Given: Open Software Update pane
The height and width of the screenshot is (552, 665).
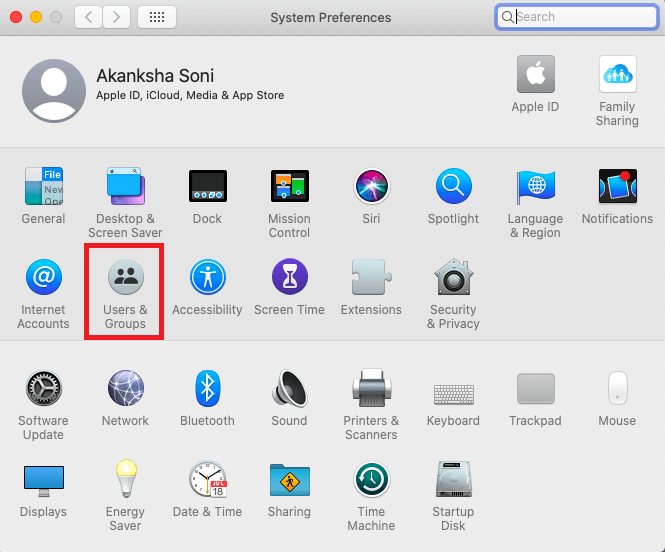Looking at the screenshot, I should coord(43,388).
